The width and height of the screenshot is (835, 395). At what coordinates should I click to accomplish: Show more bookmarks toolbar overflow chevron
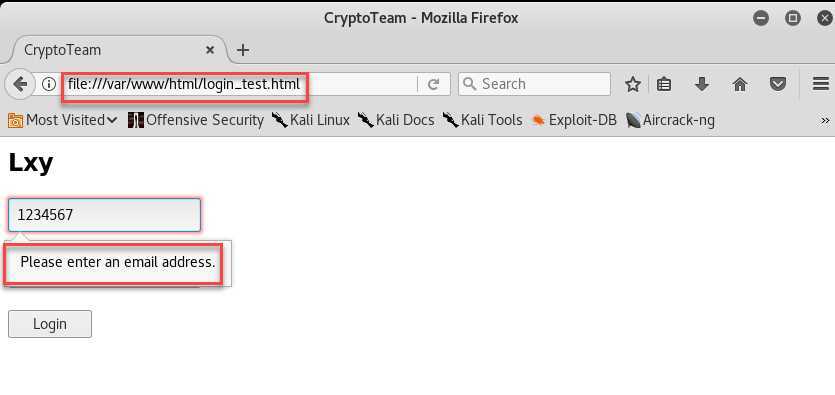pyautogui.click(x=825, y=121)
